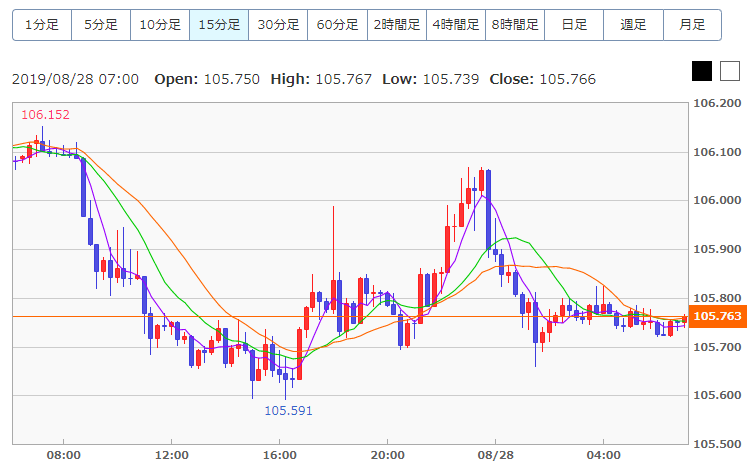This screenshot has height=470, width=755.
Task: Click the 16:00 time axis label
Action: [280, 455]
